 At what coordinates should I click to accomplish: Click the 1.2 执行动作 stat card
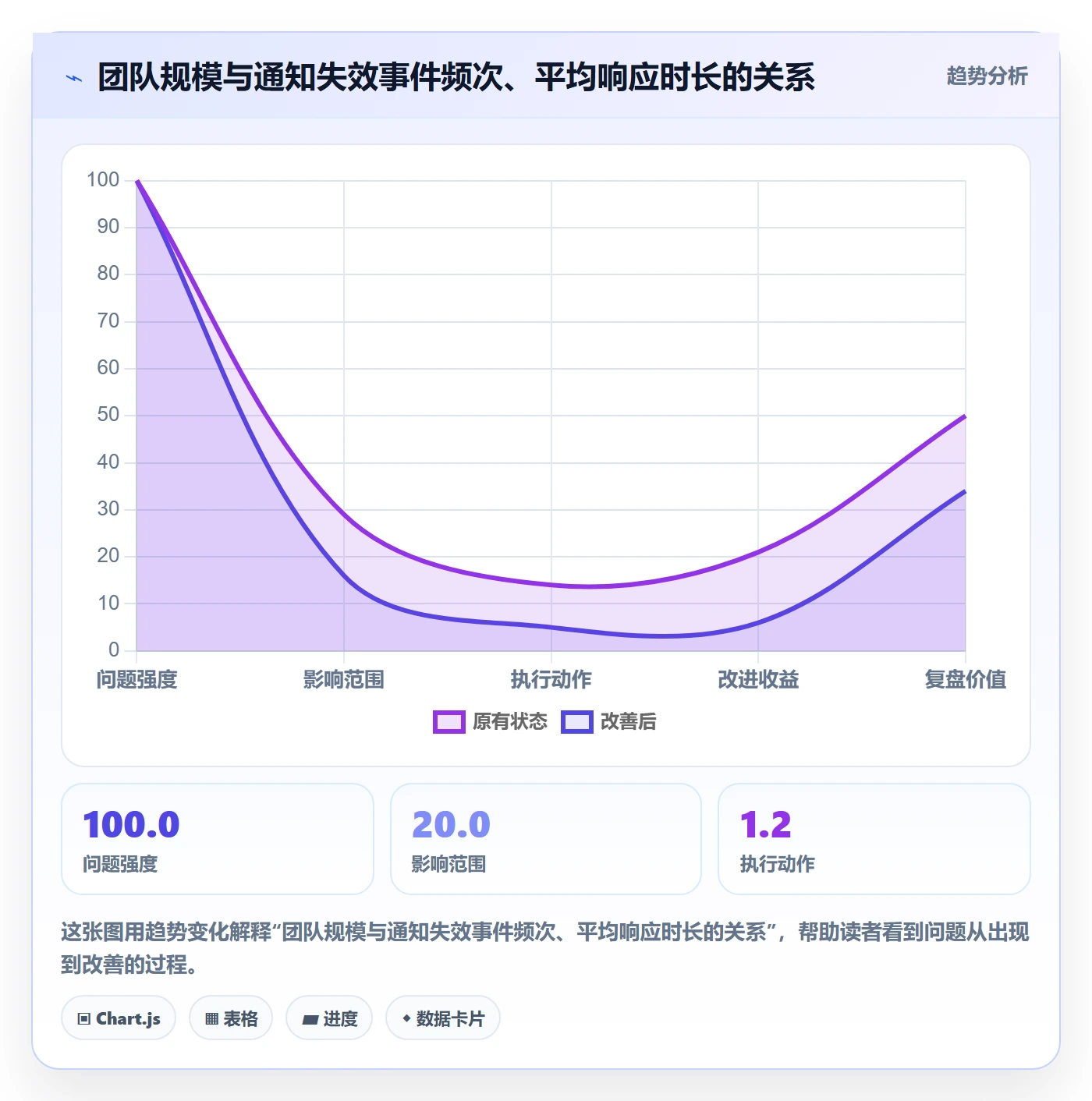coord(874,839)
